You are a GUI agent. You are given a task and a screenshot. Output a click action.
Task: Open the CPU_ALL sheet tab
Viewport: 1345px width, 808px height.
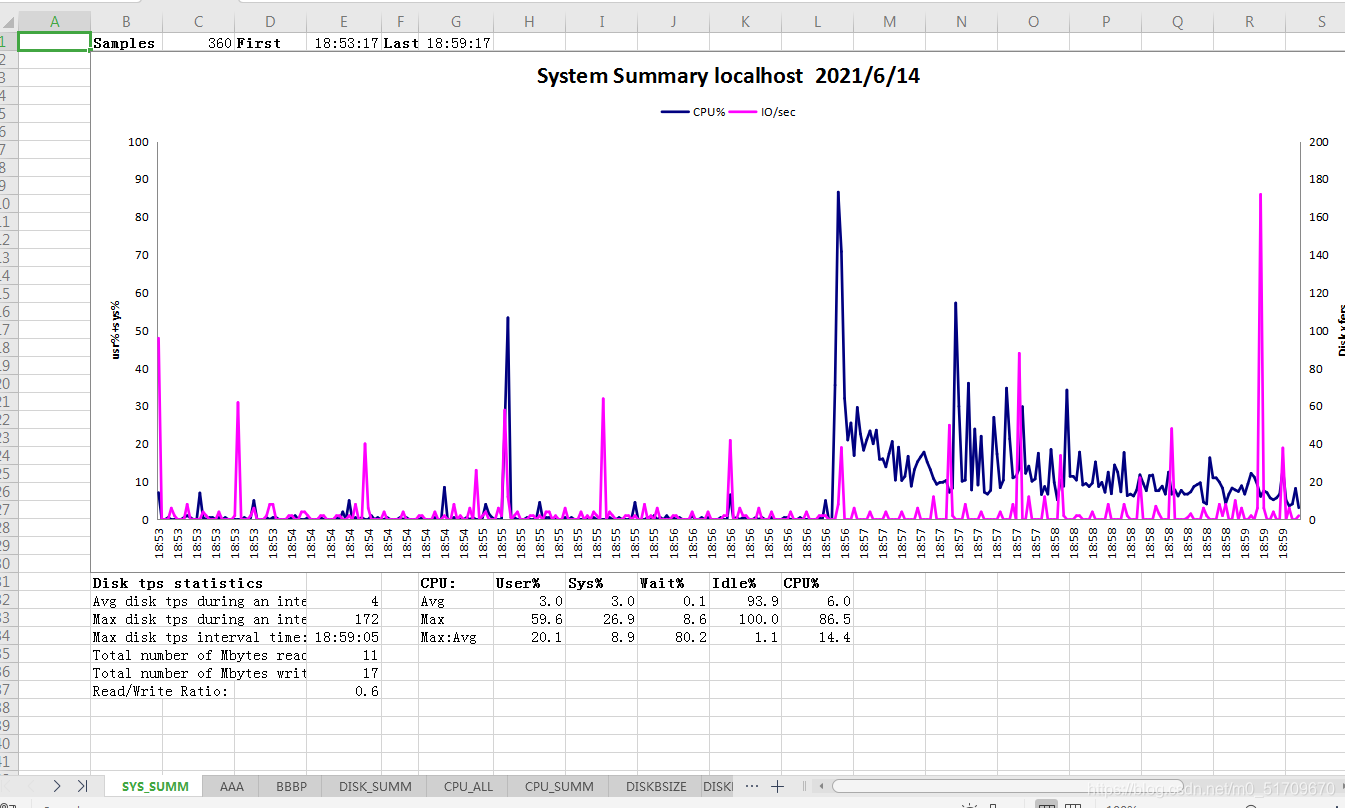468,787
